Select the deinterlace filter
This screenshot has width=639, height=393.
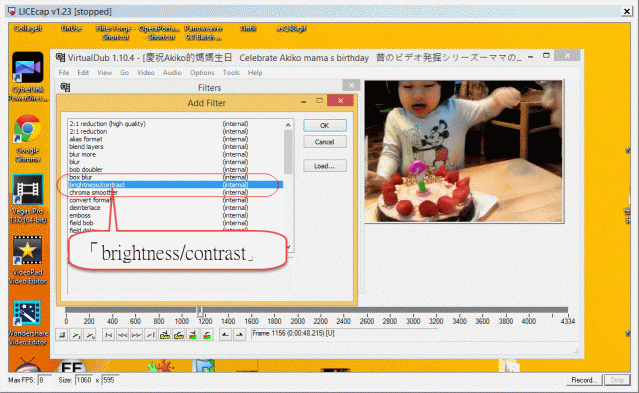[176, 208]
